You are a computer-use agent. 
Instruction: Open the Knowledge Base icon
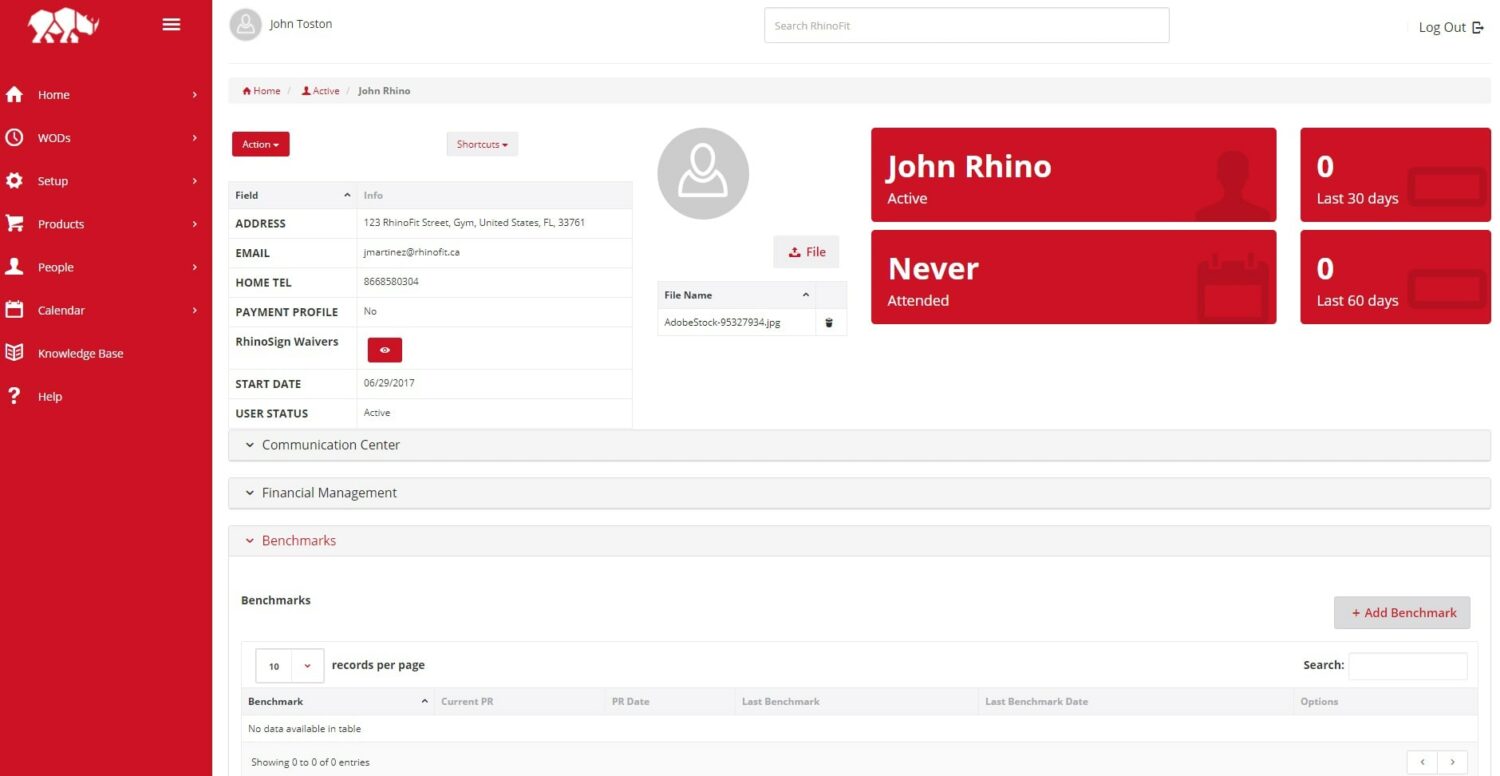pyautogui.click(x=16, y=352)
